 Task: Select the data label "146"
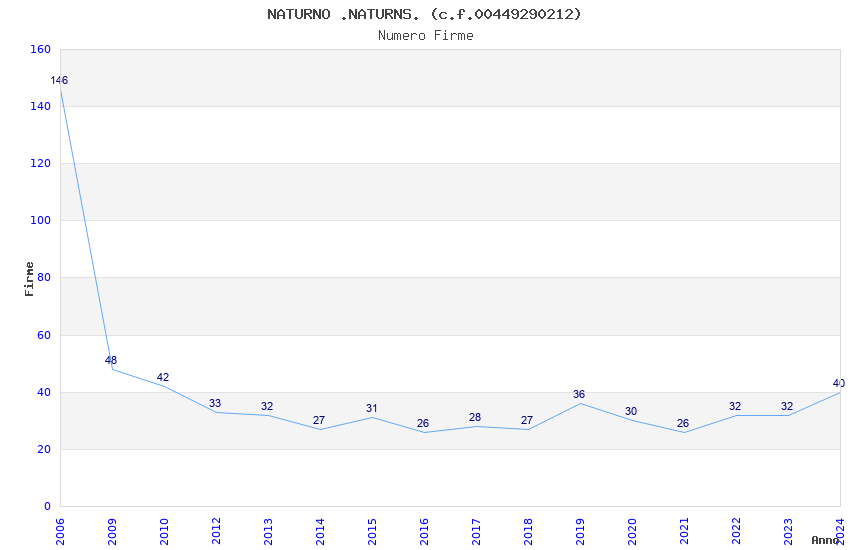(59, 80)
